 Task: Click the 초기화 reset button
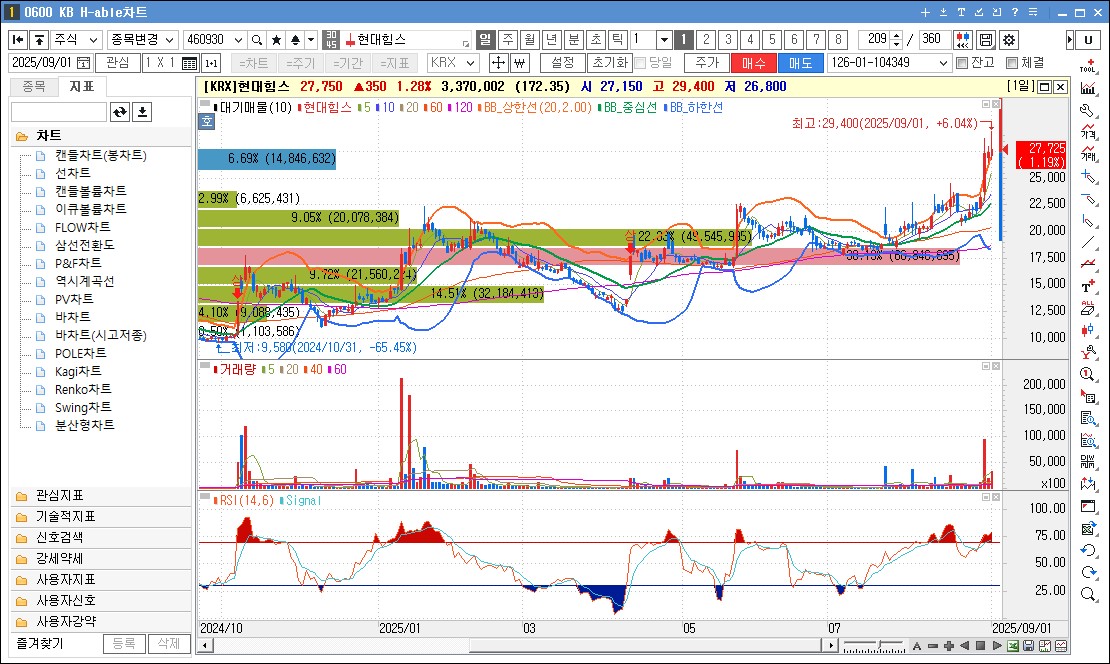point(610,63)
